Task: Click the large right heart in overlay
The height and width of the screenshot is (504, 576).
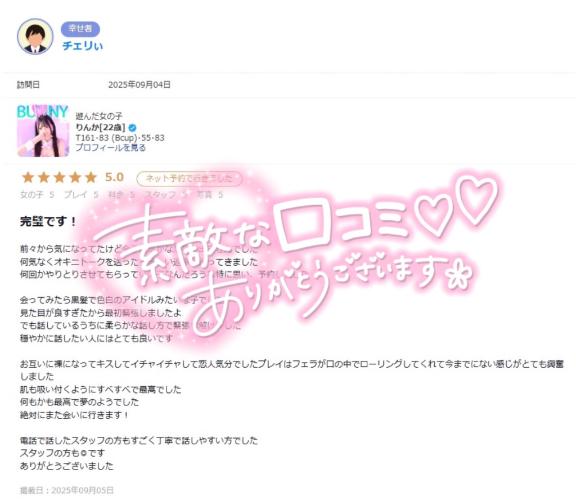Action: coord(476,199)
